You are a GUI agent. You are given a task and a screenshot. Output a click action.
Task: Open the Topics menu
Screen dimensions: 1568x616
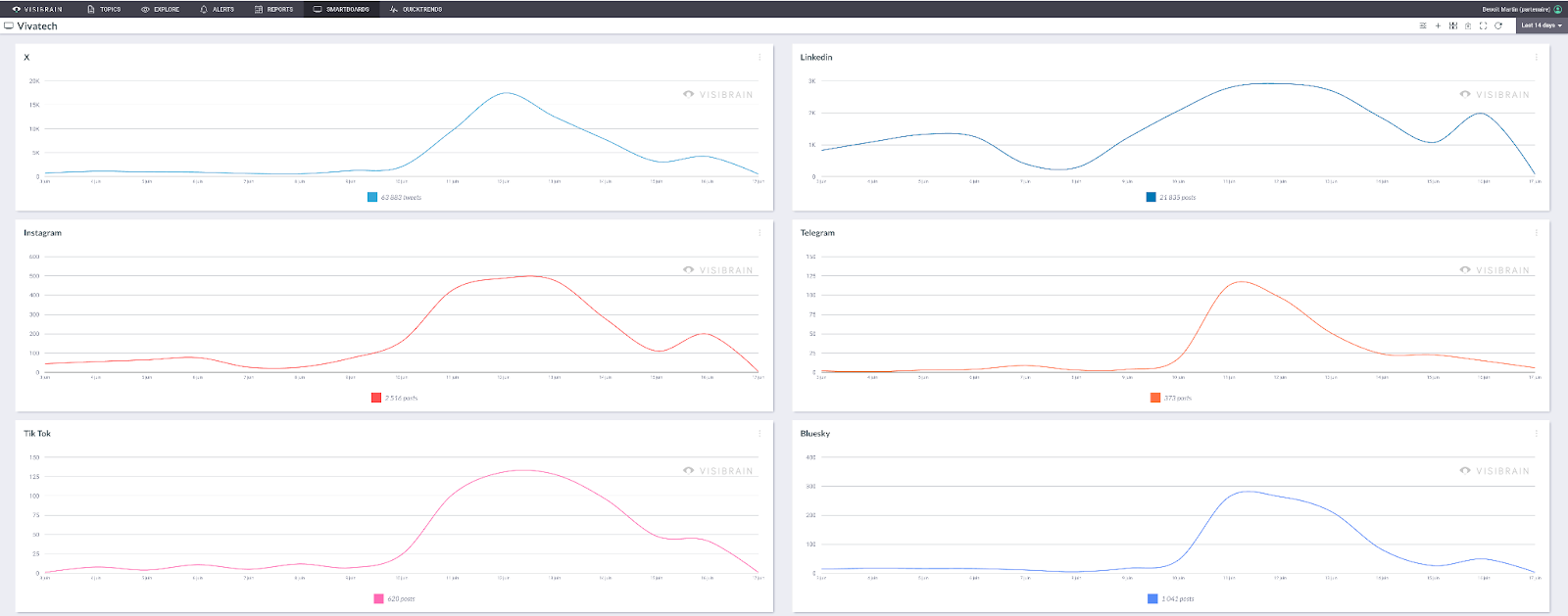(104, 9)
